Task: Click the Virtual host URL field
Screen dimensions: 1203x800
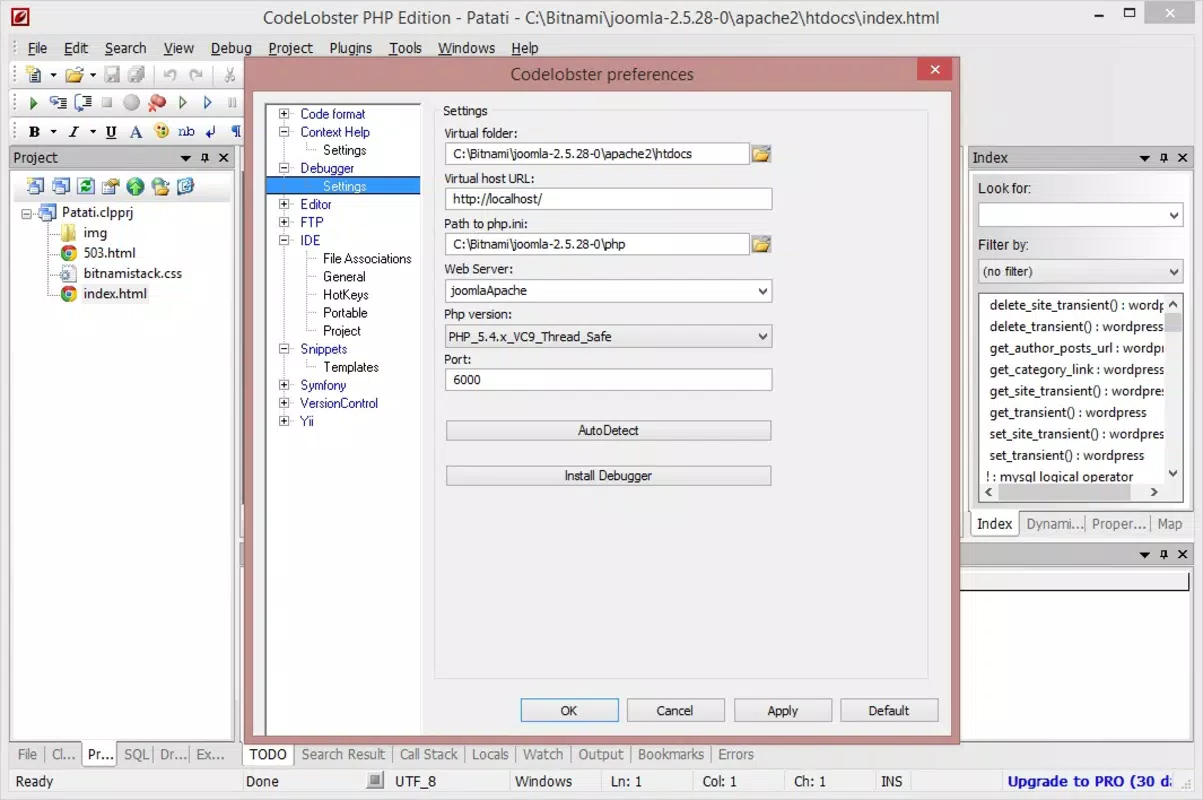Action: pos(608,199)
